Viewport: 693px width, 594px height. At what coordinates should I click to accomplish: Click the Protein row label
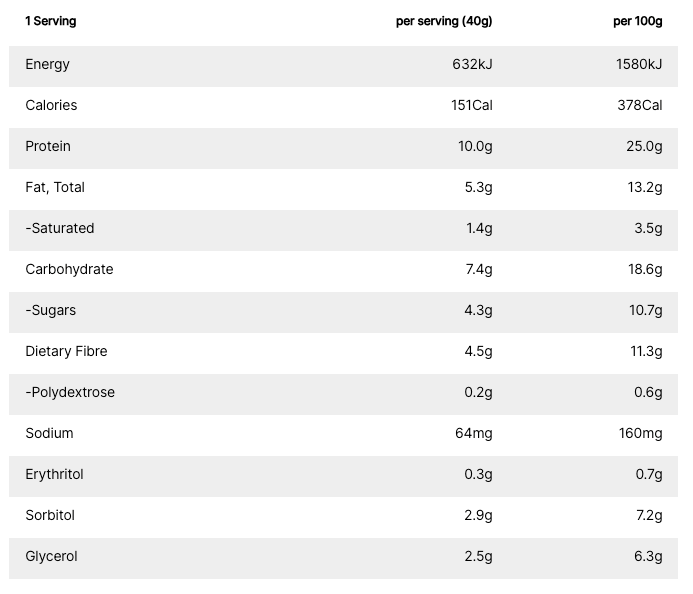48,146
